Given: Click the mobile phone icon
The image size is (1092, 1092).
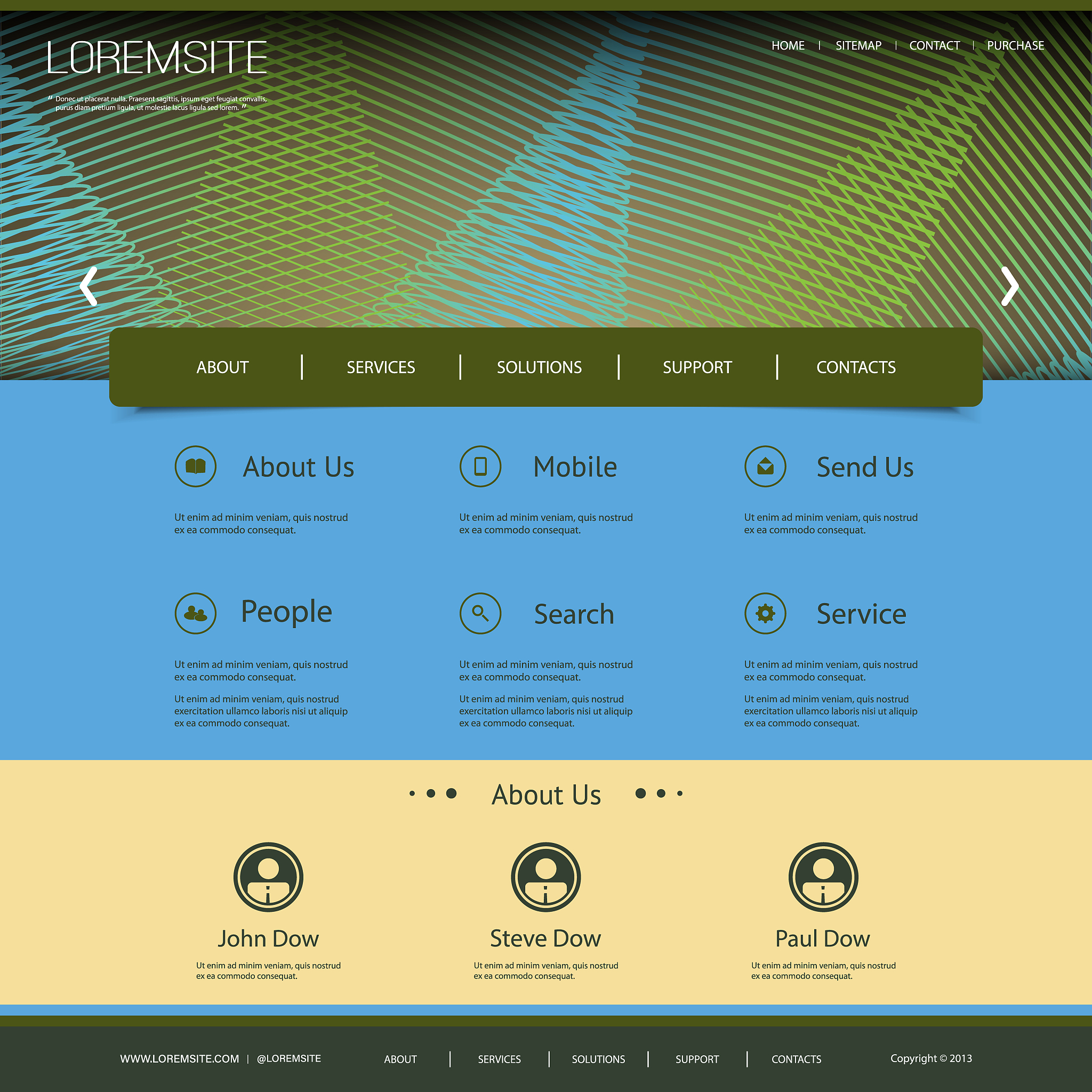Looking at the screenshot, I should pos(480,467).
